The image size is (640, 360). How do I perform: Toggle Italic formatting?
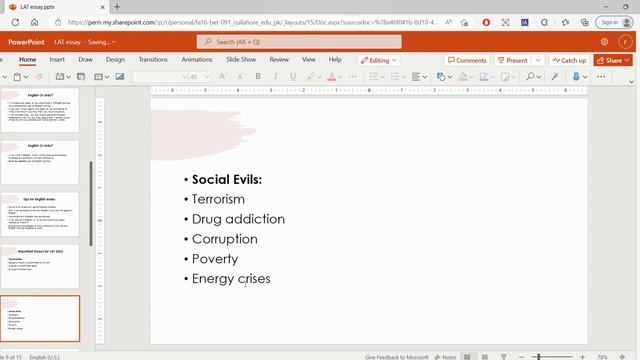(x=276, y=77)
